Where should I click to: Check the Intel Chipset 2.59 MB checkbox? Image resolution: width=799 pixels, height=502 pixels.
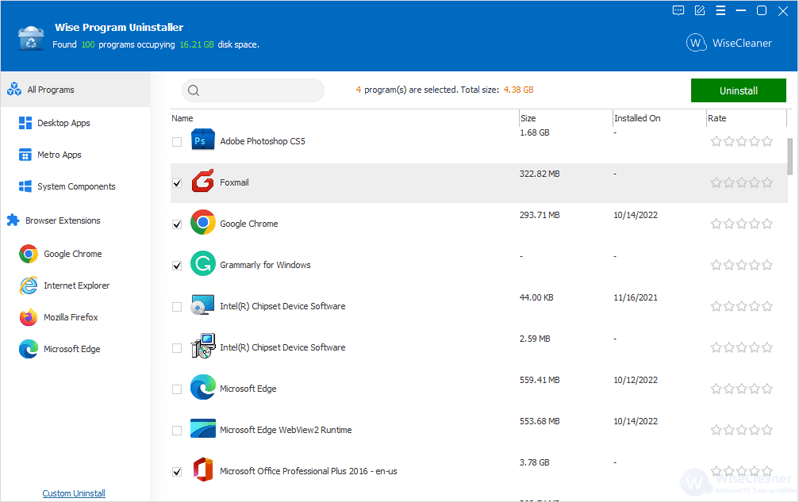(x=177, y=348)
